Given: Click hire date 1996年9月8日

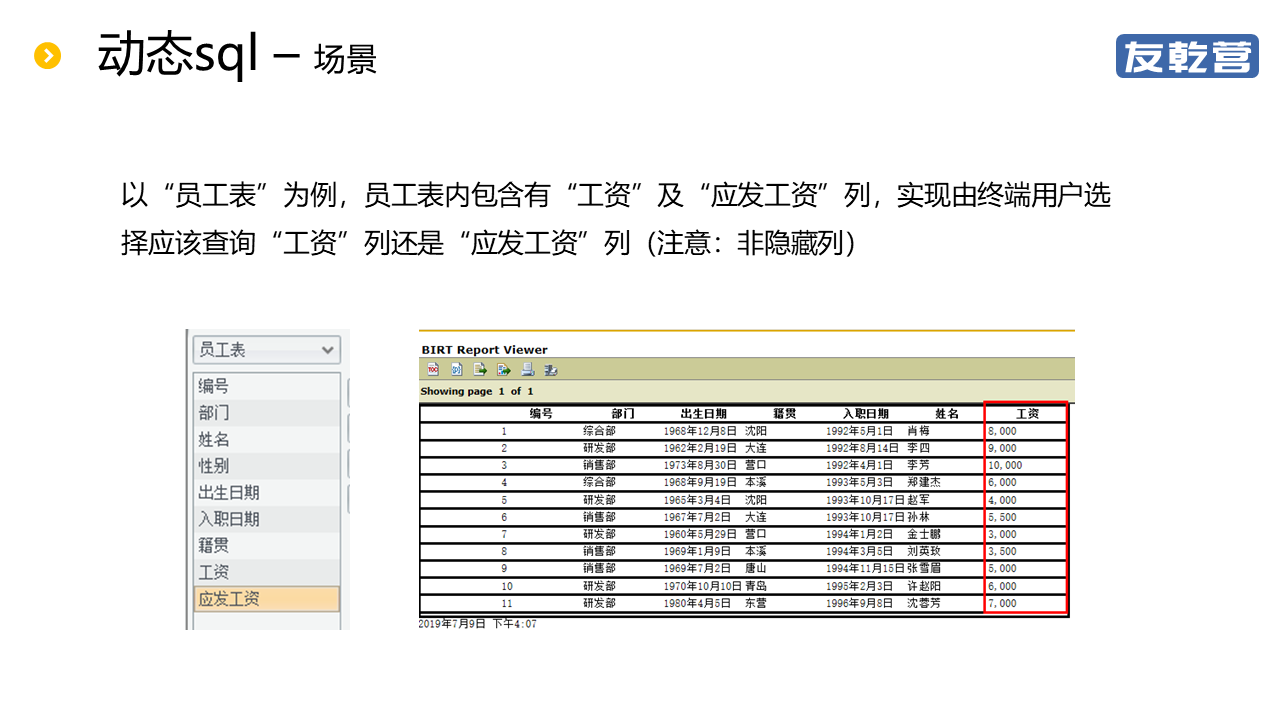Looking at the screenshot, I should [859, 603].
